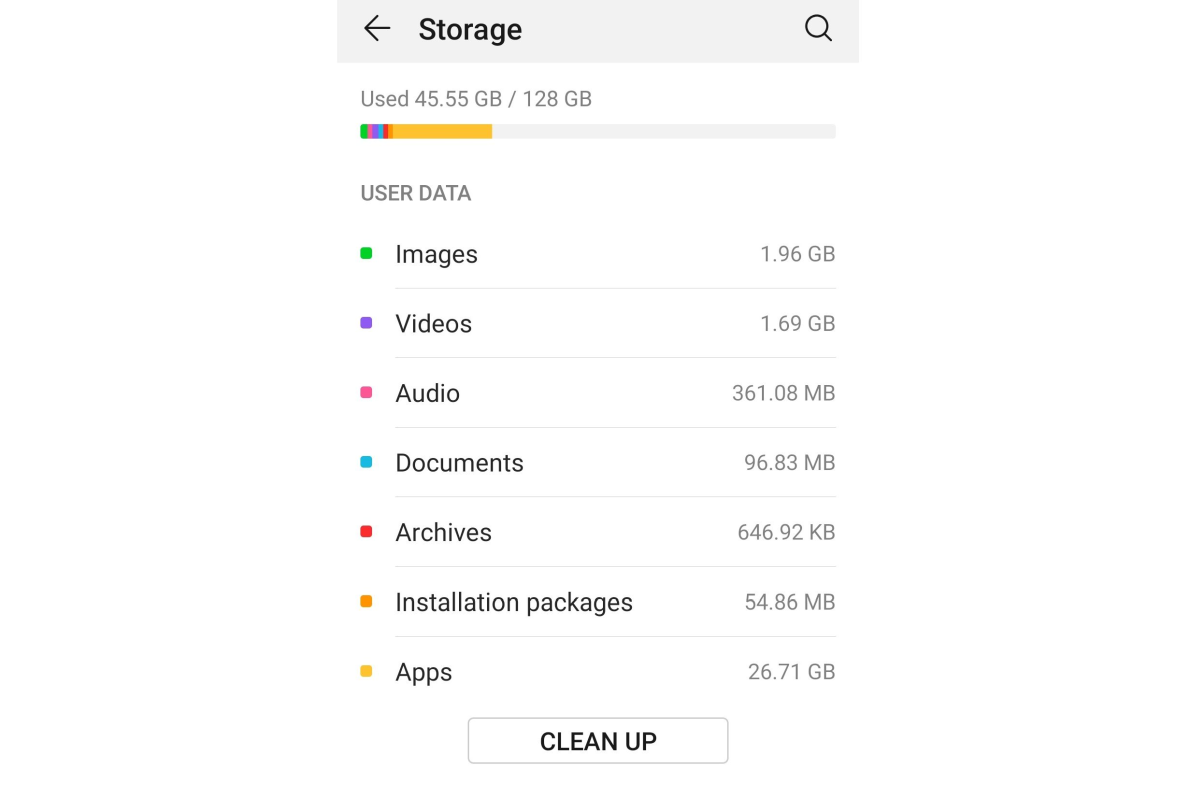Image resolution: width=1200 pixels, height=800 pixels.
Task: Click the red Archives color dot
Action: (x=366, y=532)
